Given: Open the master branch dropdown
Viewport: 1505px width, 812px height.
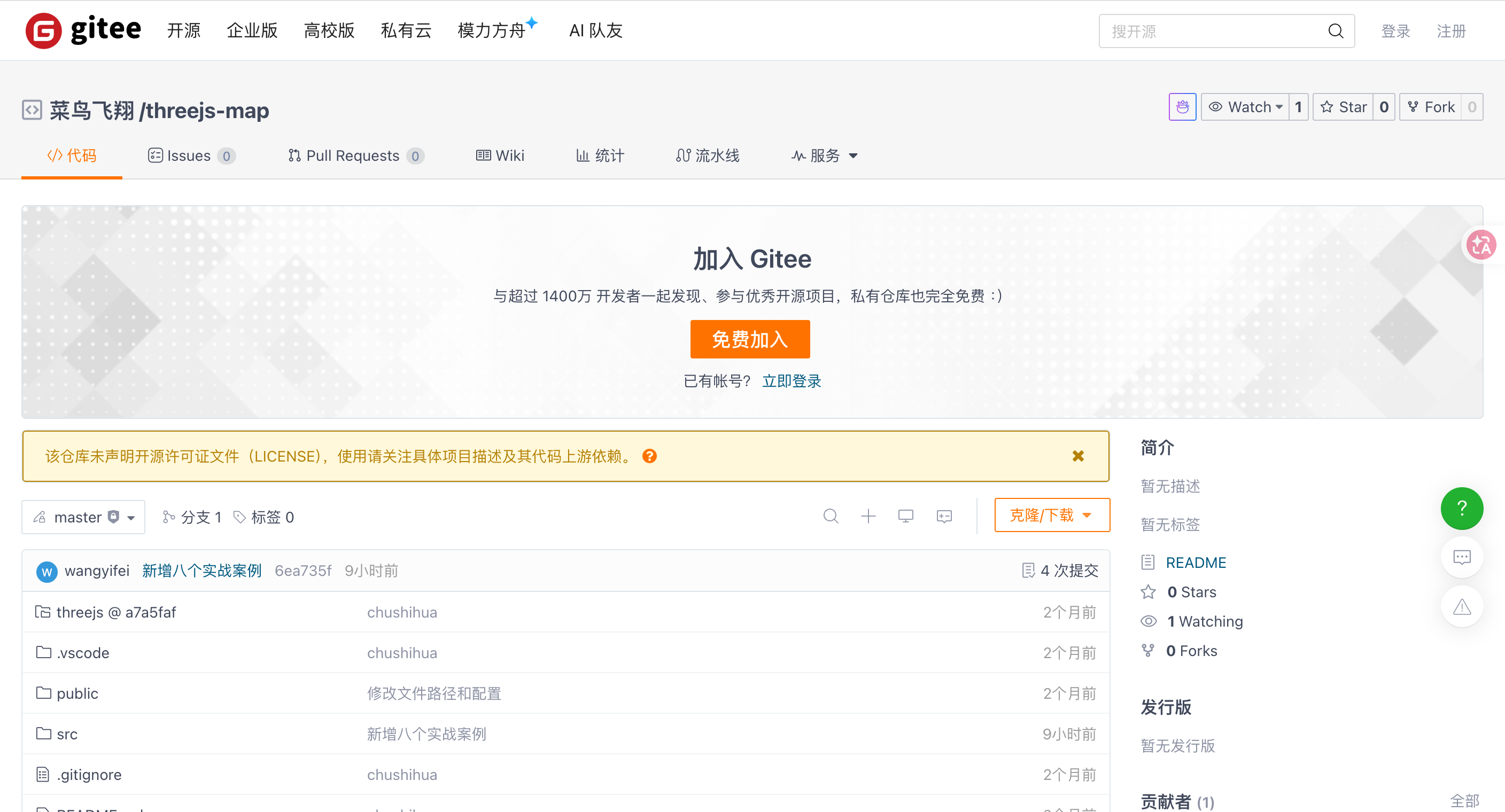Looking at the screenshot, I should 83,517.
